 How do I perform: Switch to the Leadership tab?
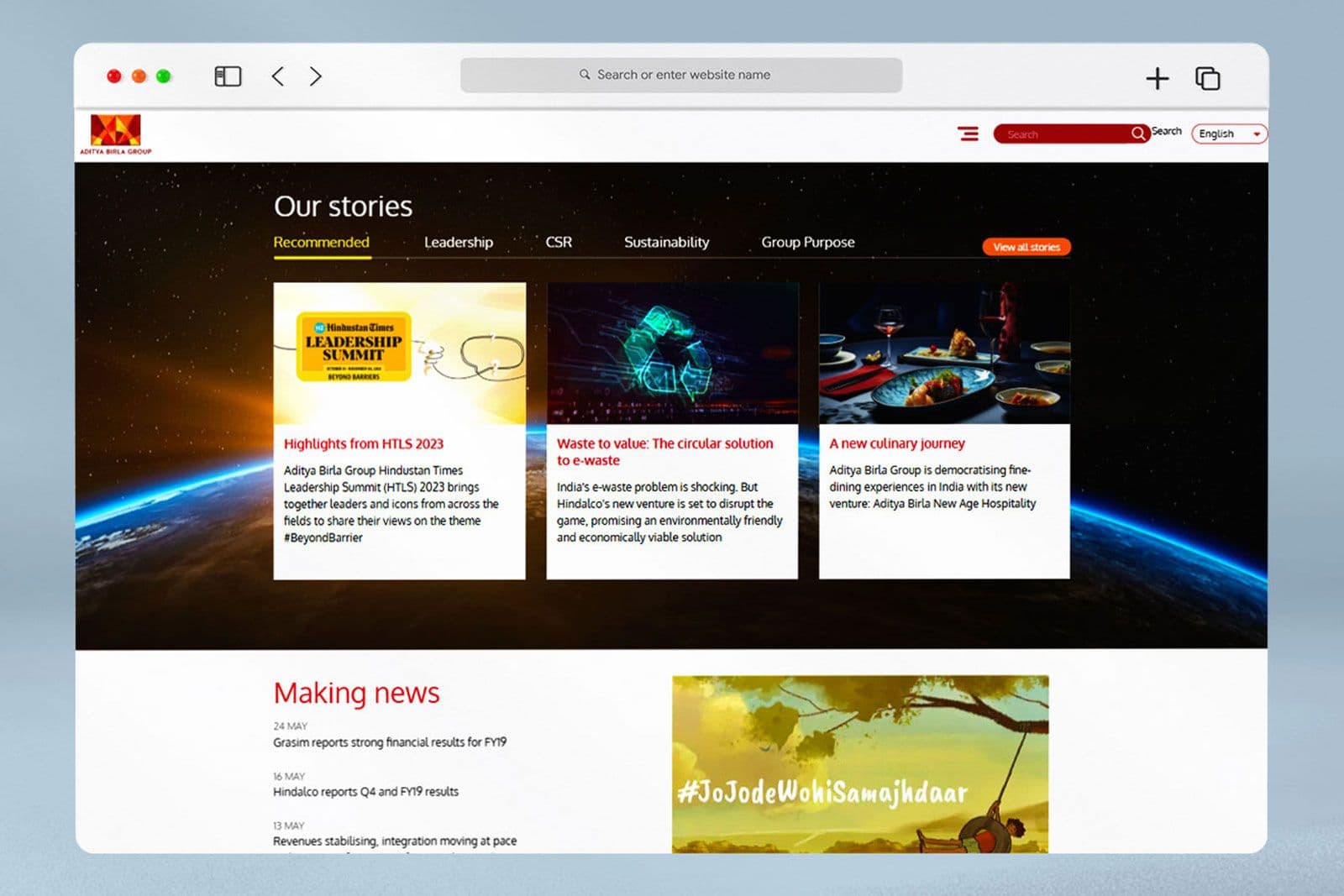[459, 243]
